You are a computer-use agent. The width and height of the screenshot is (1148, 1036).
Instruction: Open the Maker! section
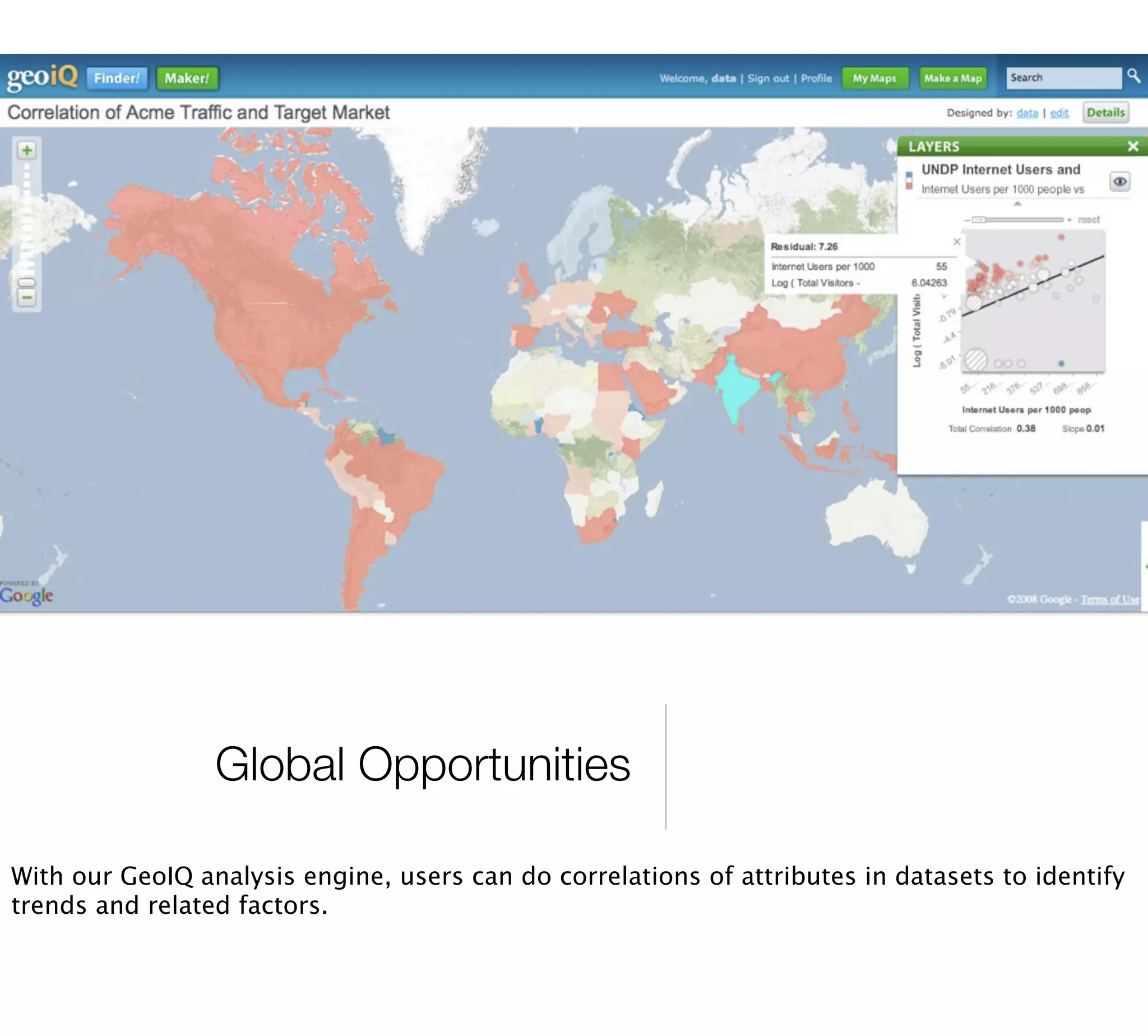(x=187, y=78)
